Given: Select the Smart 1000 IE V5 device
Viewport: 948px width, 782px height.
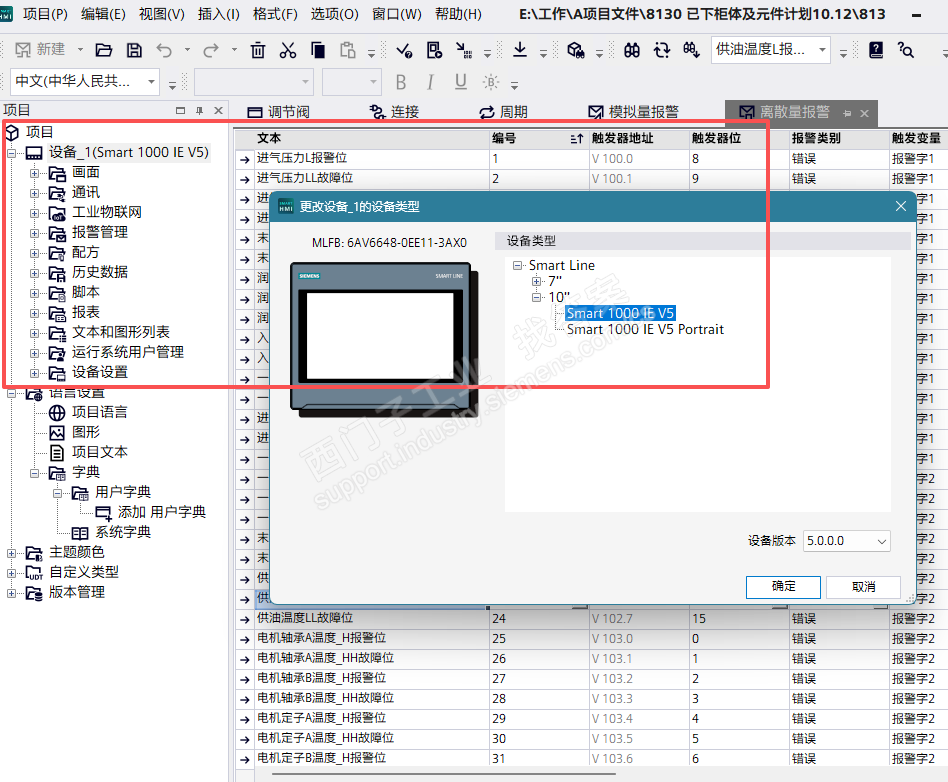Looking at the screenshot, I should point(620,313).
